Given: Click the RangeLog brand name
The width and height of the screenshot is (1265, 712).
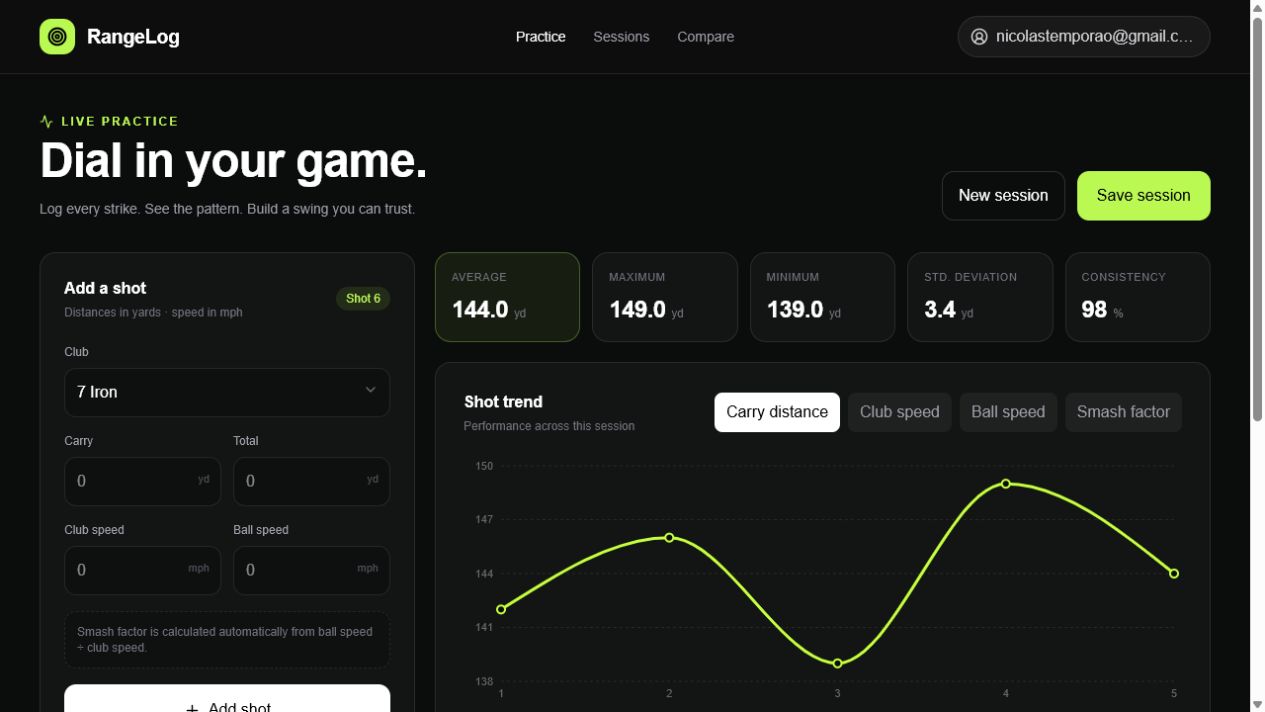Looking at the screenshot, I should [x=133, y=37].
